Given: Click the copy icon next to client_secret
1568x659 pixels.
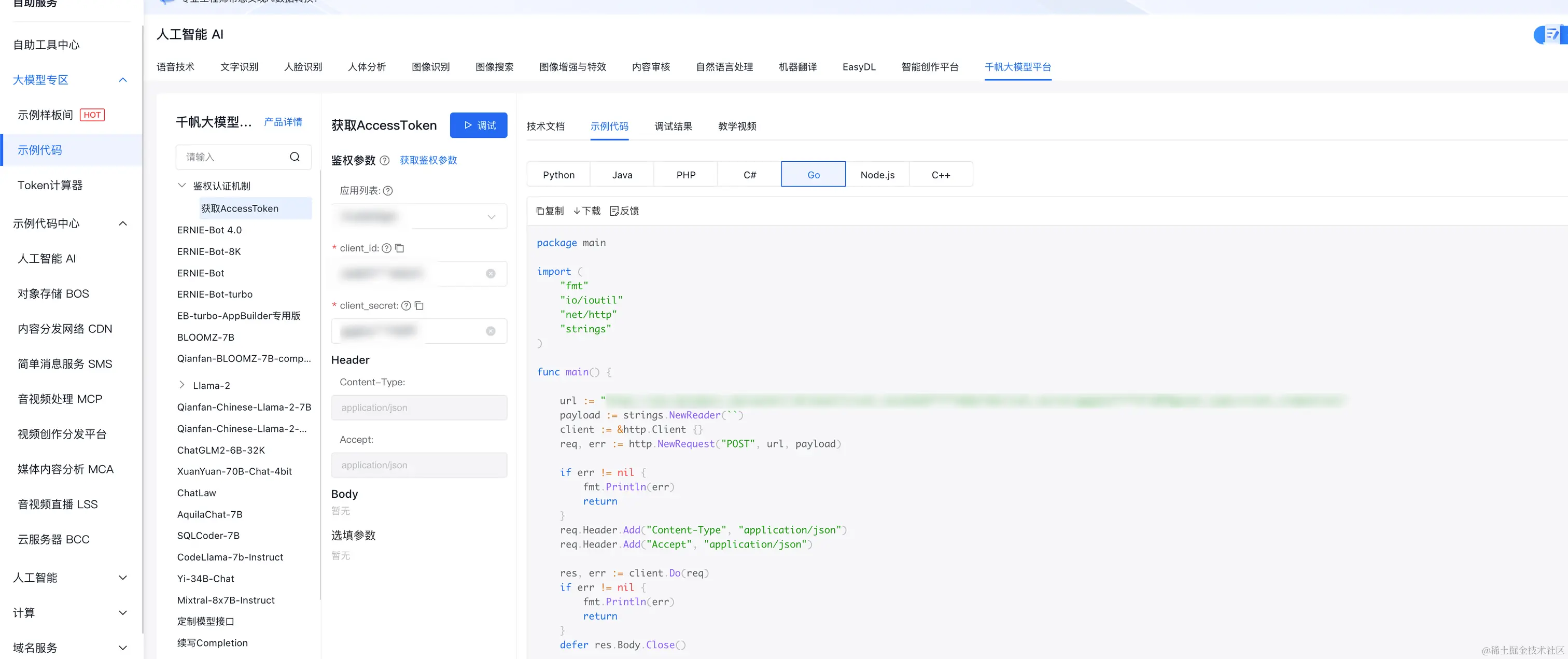Looking at the screenshot, I should [419, 305].
